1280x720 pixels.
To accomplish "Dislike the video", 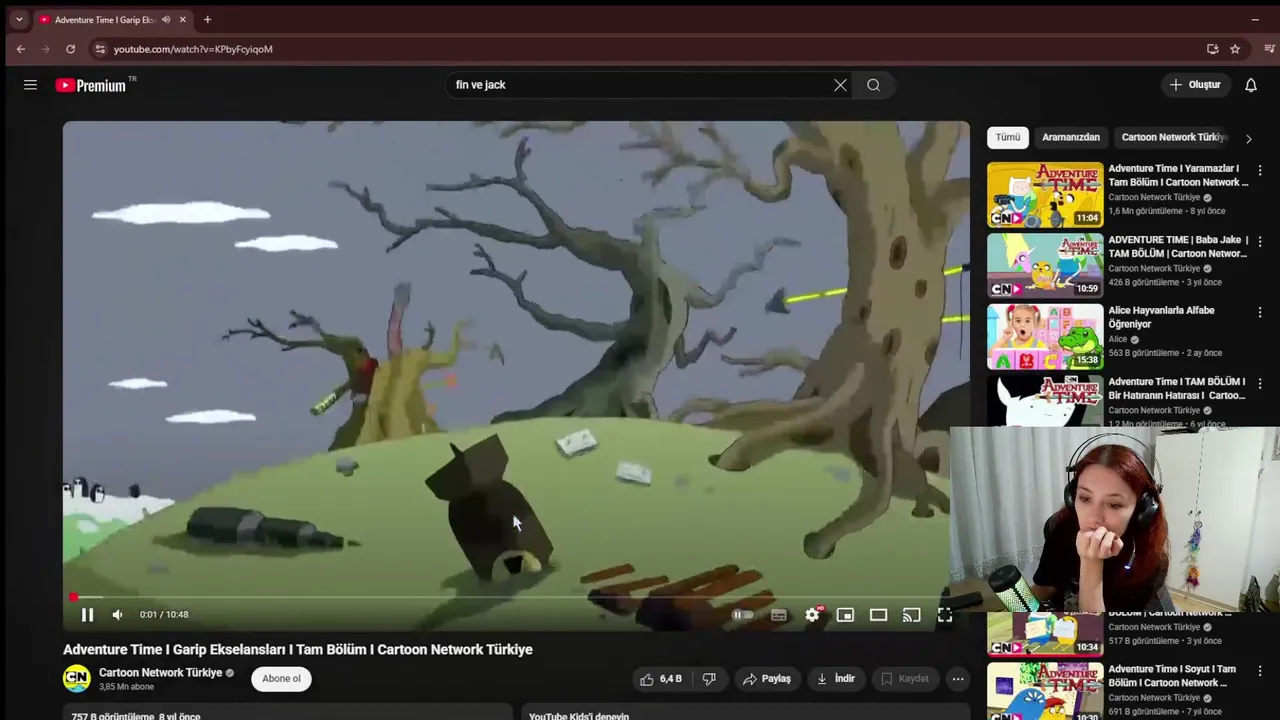I will point(709,679).
